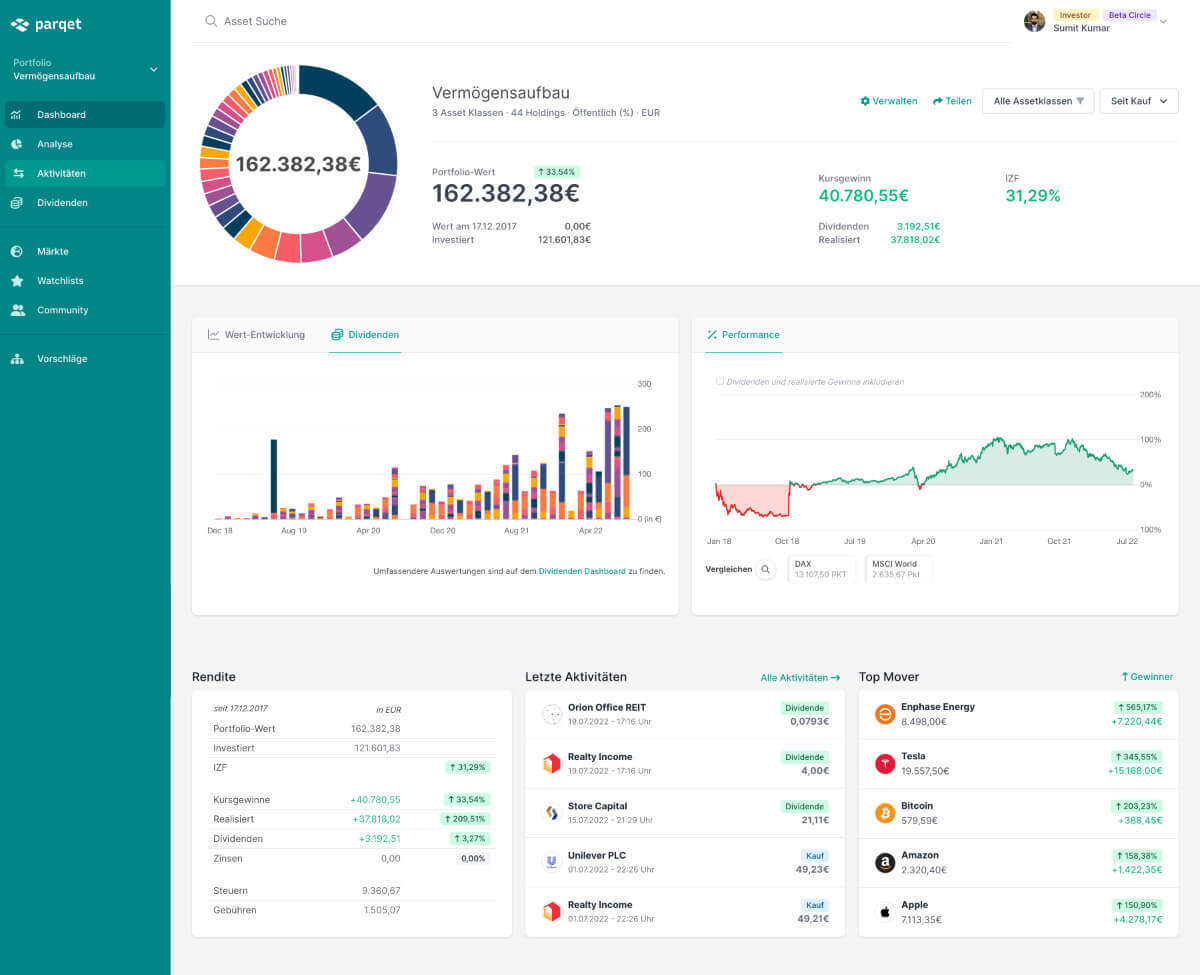Go to Aktivitäten in the sidebar
The height and width of the screenshot is (975, 1200).
pyautogui.click(x=85, y=173)
